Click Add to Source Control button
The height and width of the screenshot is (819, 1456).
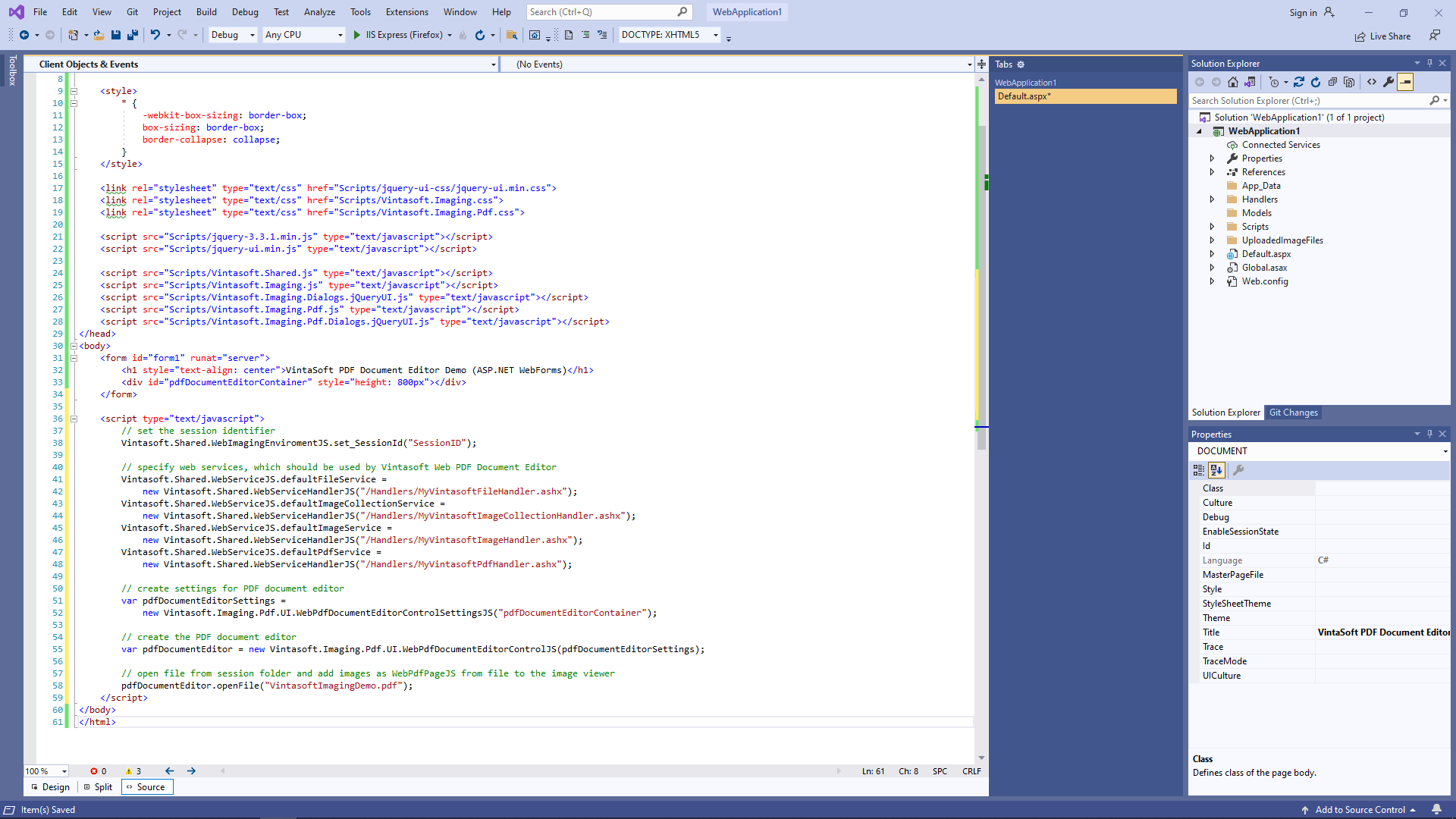(x=1360, y=810)
